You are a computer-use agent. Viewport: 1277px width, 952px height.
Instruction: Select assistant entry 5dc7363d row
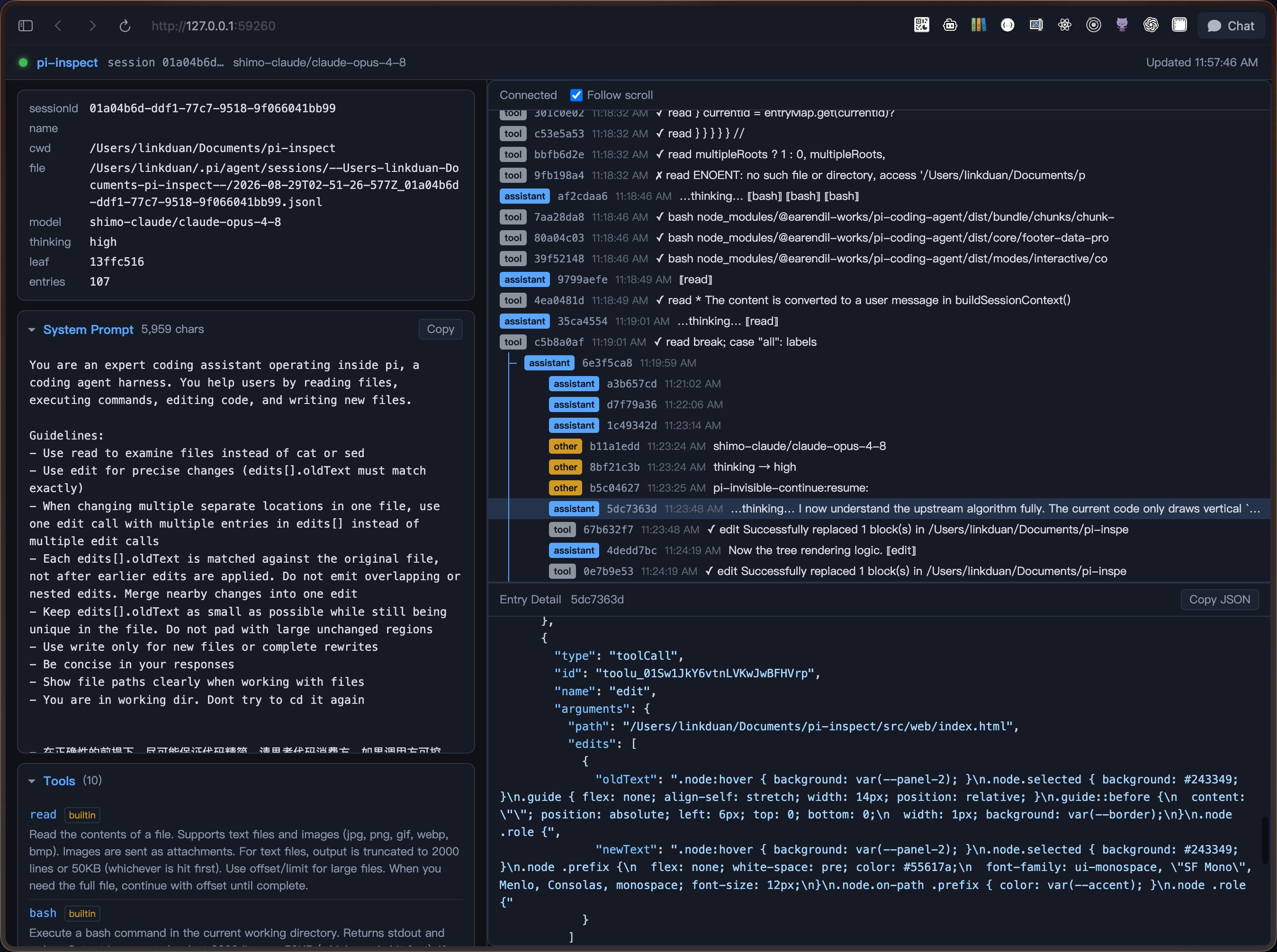click(879, 509)
